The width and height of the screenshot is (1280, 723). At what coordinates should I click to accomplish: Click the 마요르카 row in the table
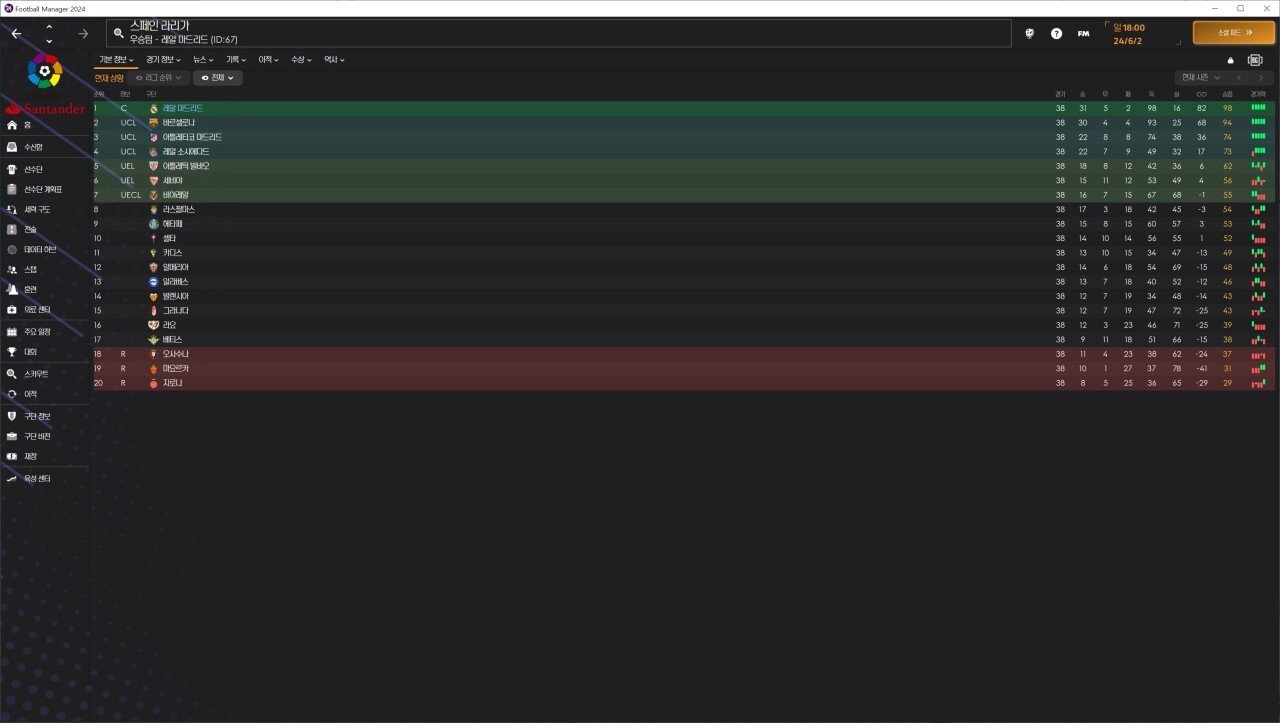tap(683, 368)
